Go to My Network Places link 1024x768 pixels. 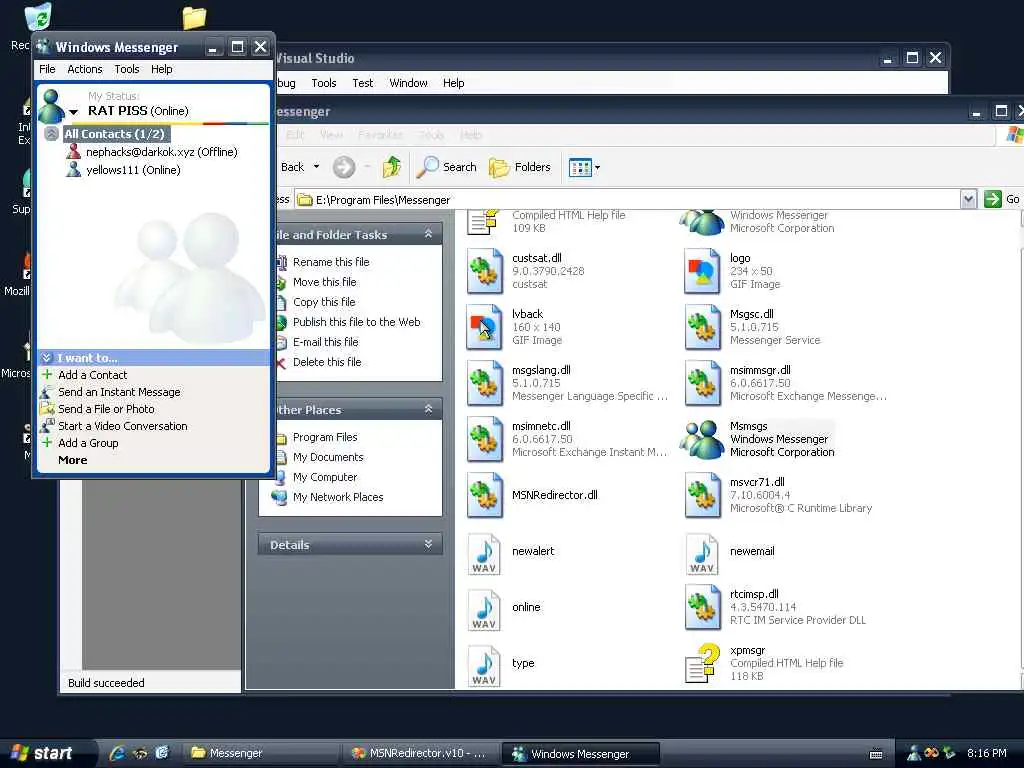pos(338,497)
